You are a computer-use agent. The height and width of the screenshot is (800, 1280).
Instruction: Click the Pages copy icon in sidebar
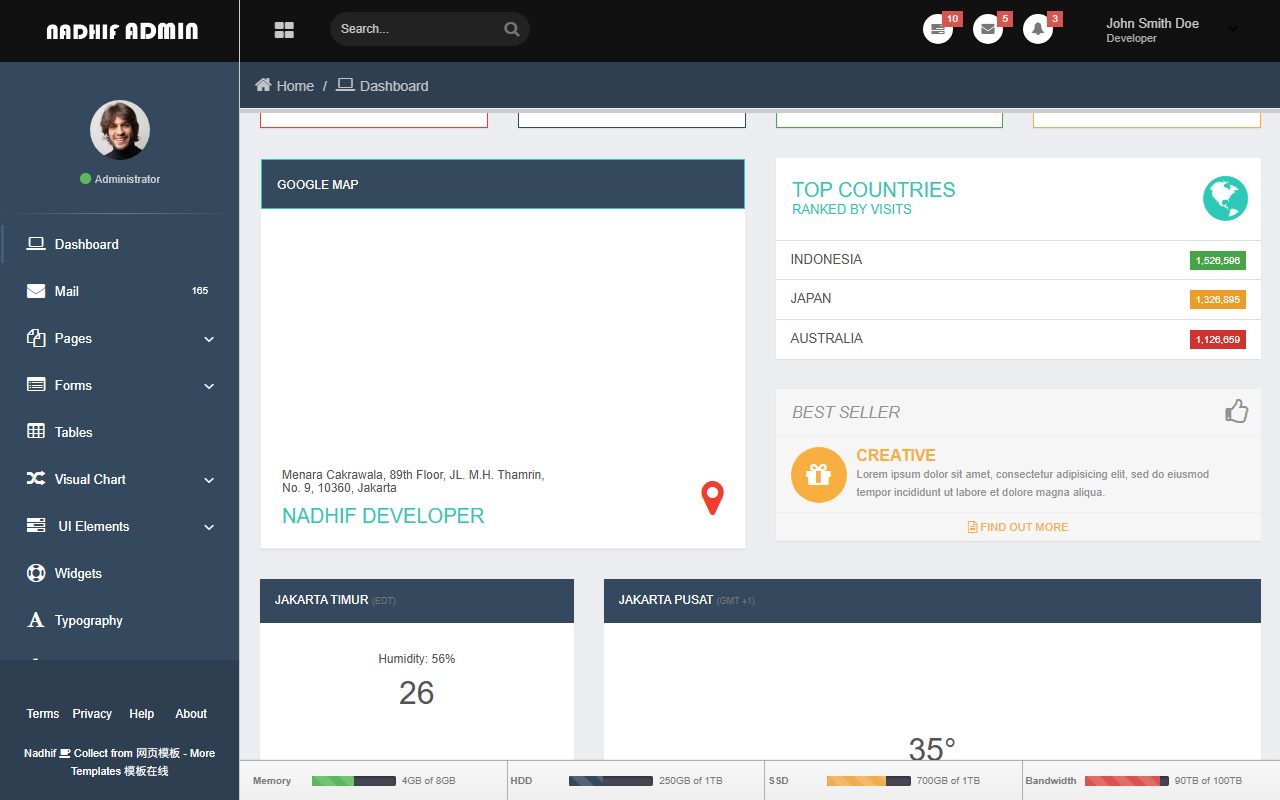36,338
